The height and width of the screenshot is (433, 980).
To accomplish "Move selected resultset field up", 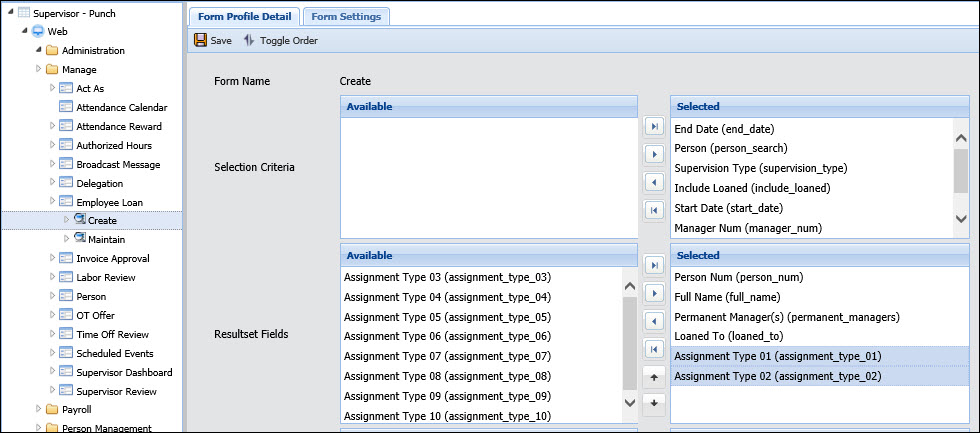I will coord(654,377).
